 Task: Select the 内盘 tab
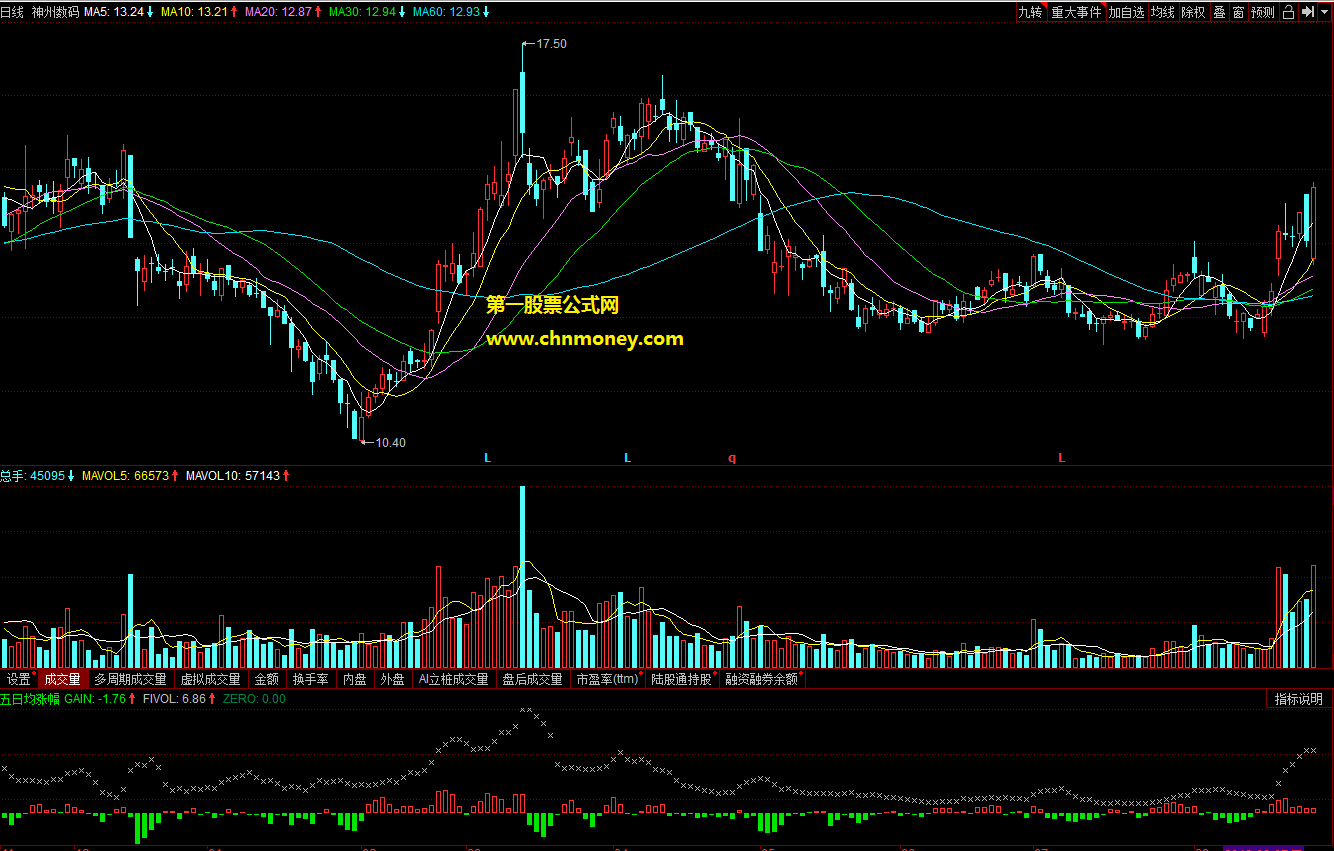coord(354,679)
